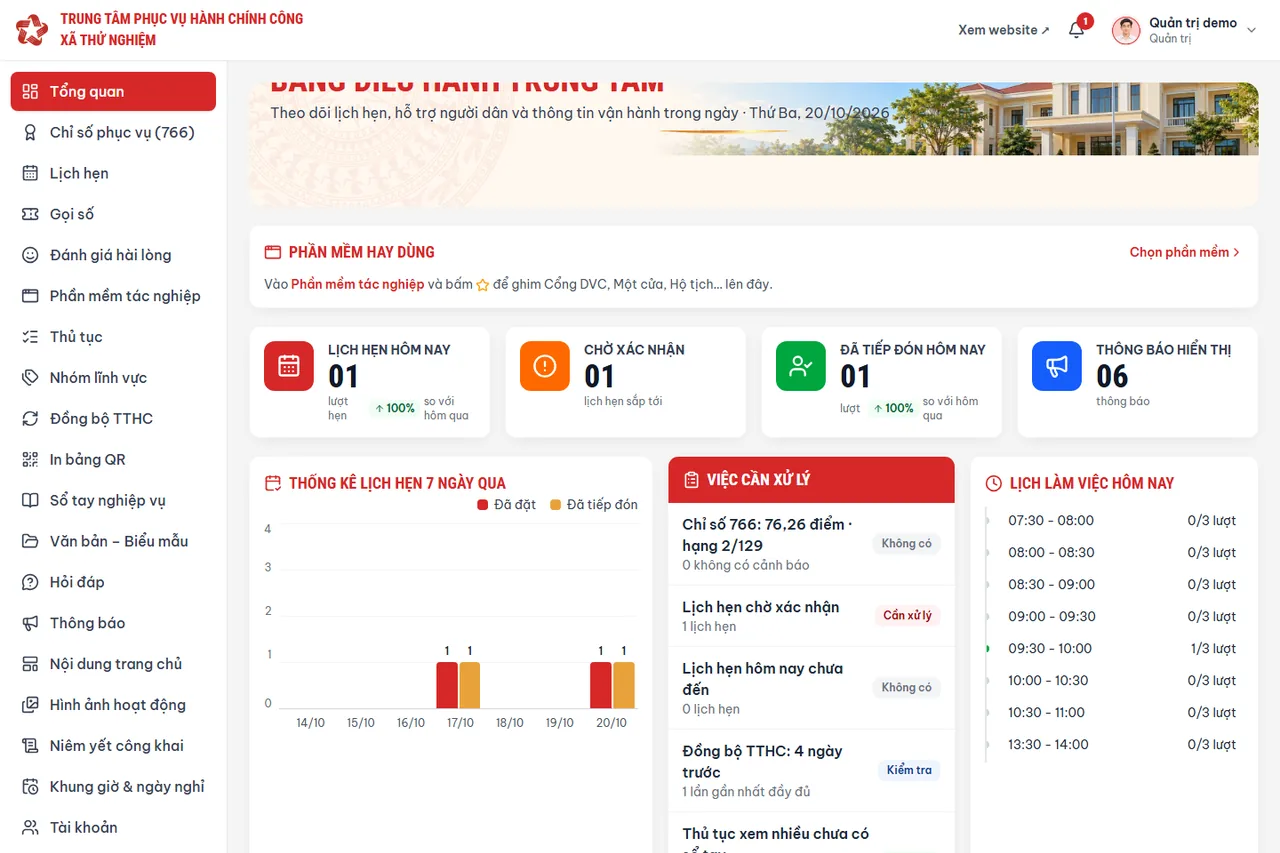This screenshot has width=1280, height=853.
Task: Click the blue Thông báo hiển thị megaphone icon
Action: [1057, 366]
